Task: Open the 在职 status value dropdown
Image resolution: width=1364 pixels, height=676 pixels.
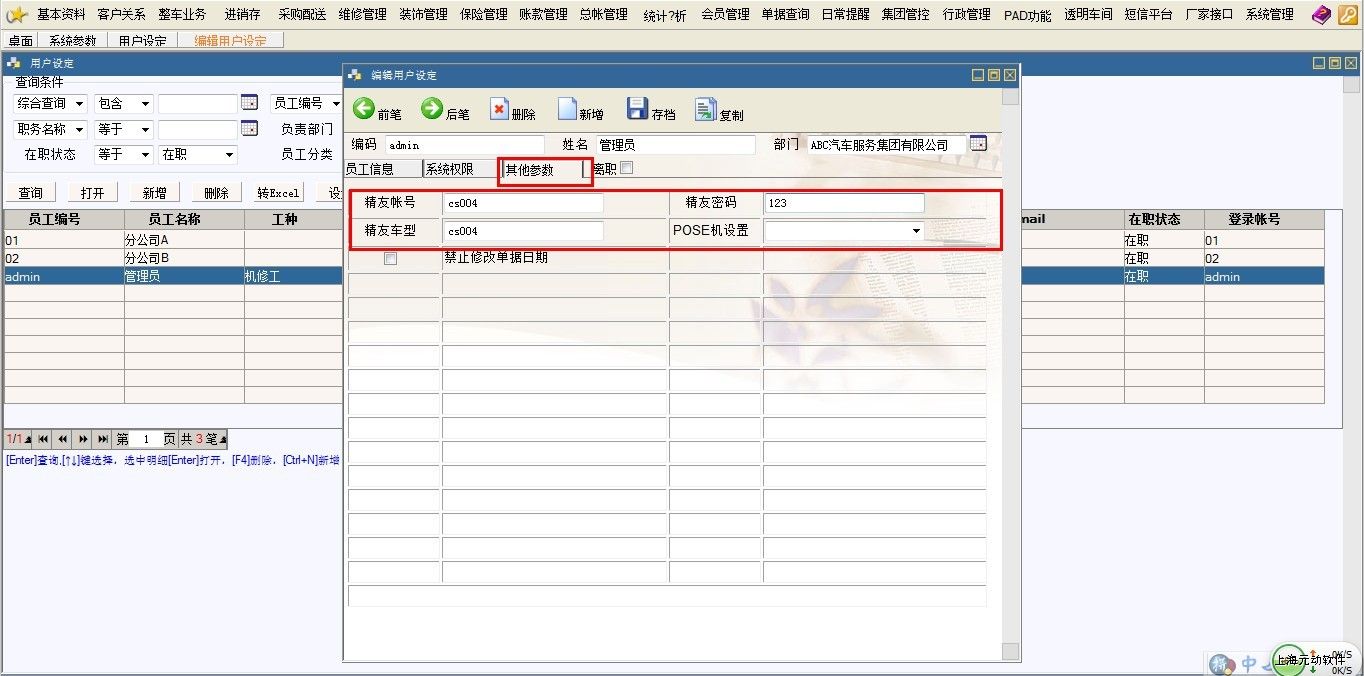Action: (x=229, y=155)
